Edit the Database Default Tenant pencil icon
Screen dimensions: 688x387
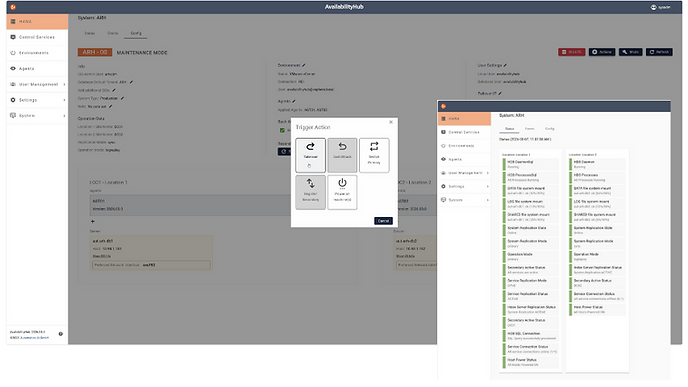pyautogui.click(x=131, y=82)
